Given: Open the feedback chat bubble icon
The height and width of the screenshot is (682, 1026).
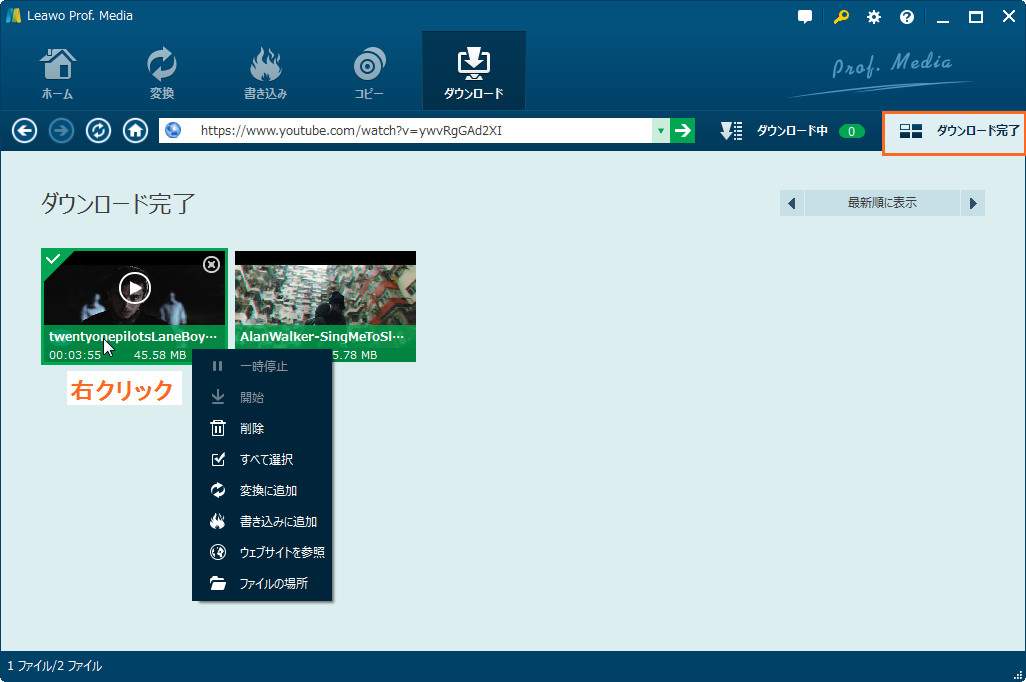Looking at the screenshot, I should [x=805, y=17].
